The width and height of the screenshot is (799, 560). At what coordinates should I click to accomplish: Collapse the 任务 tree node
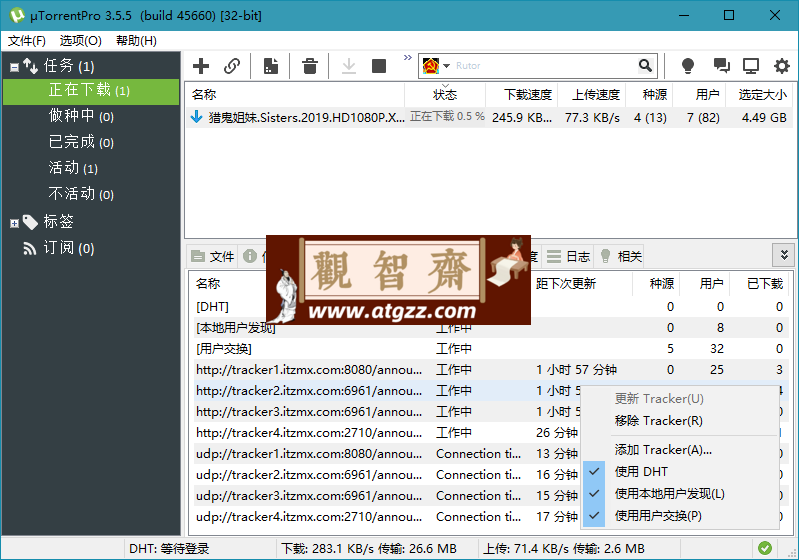[14, 67]
